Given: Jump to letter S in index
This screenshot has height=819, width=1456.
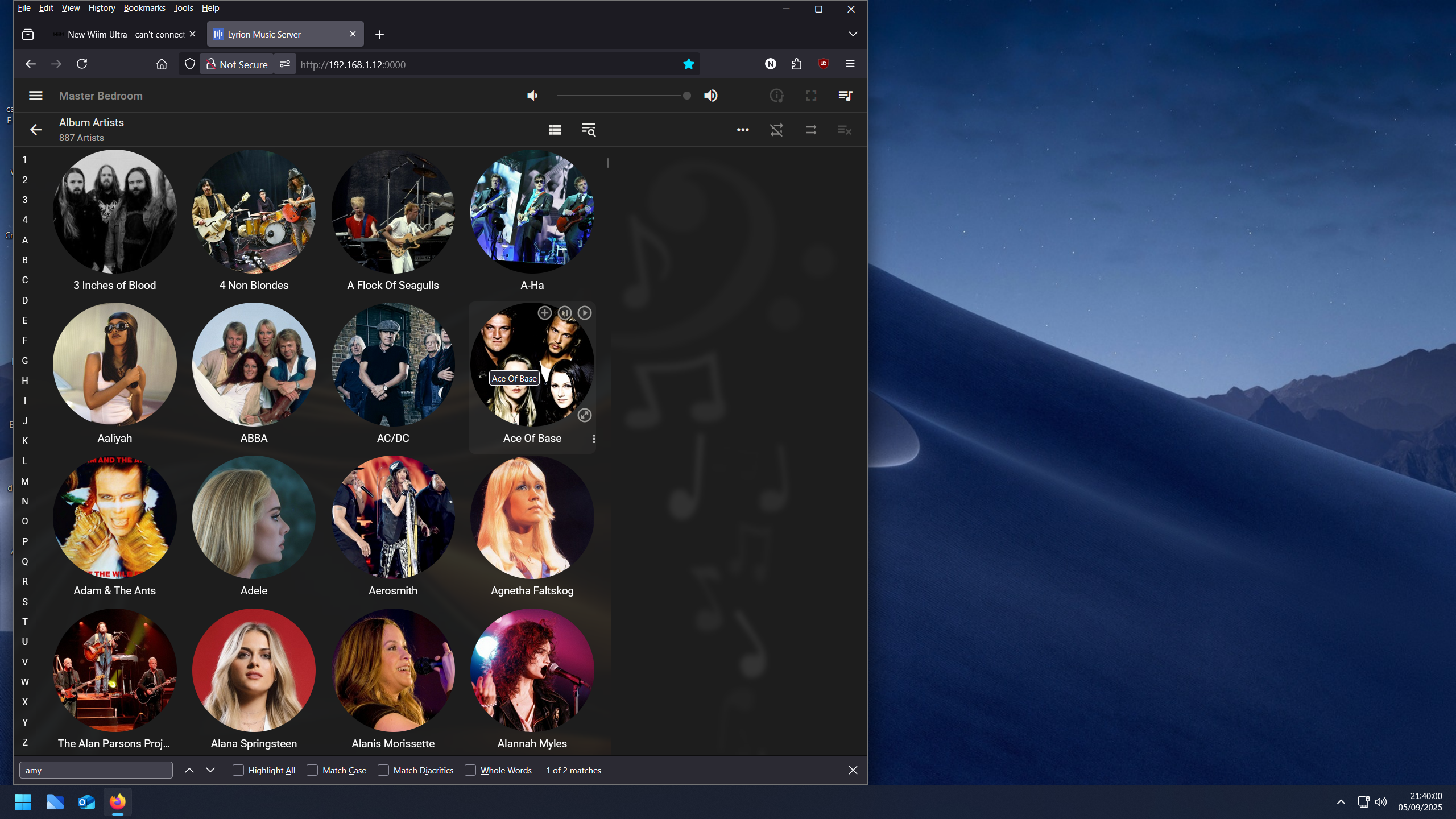Looking at the screenshot, I should [24, 602].
